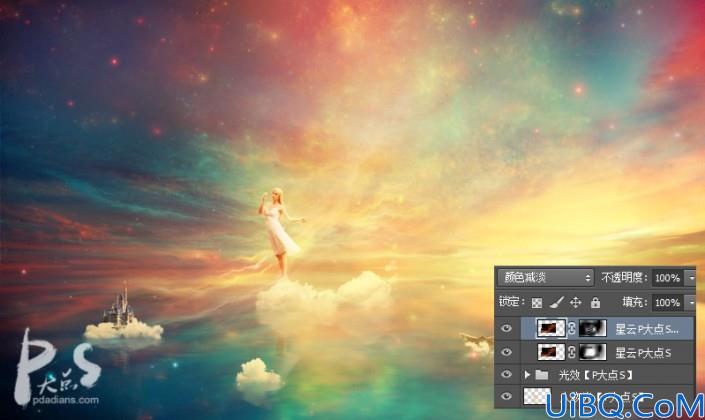Hide the selected 星云P大点S... layer

point(506,328)
